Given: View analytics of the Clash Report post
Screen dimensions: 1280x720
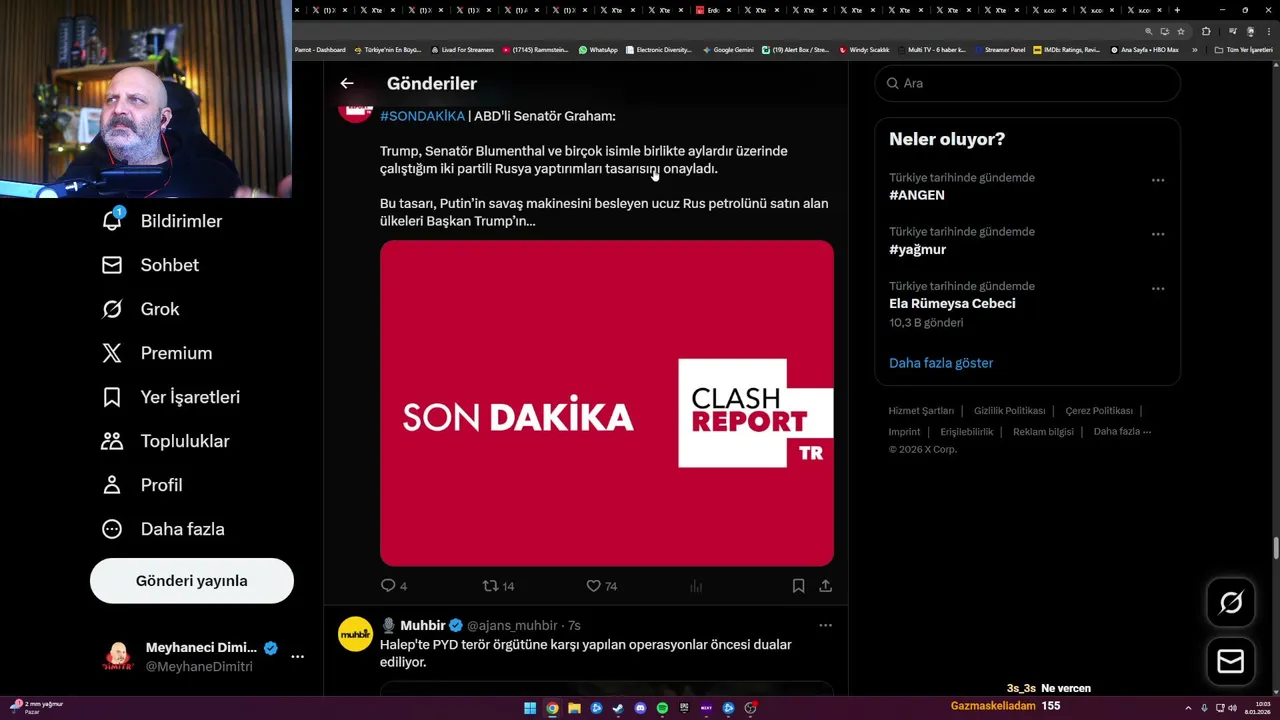Looking at the screenshot, I should pos(696,586).
